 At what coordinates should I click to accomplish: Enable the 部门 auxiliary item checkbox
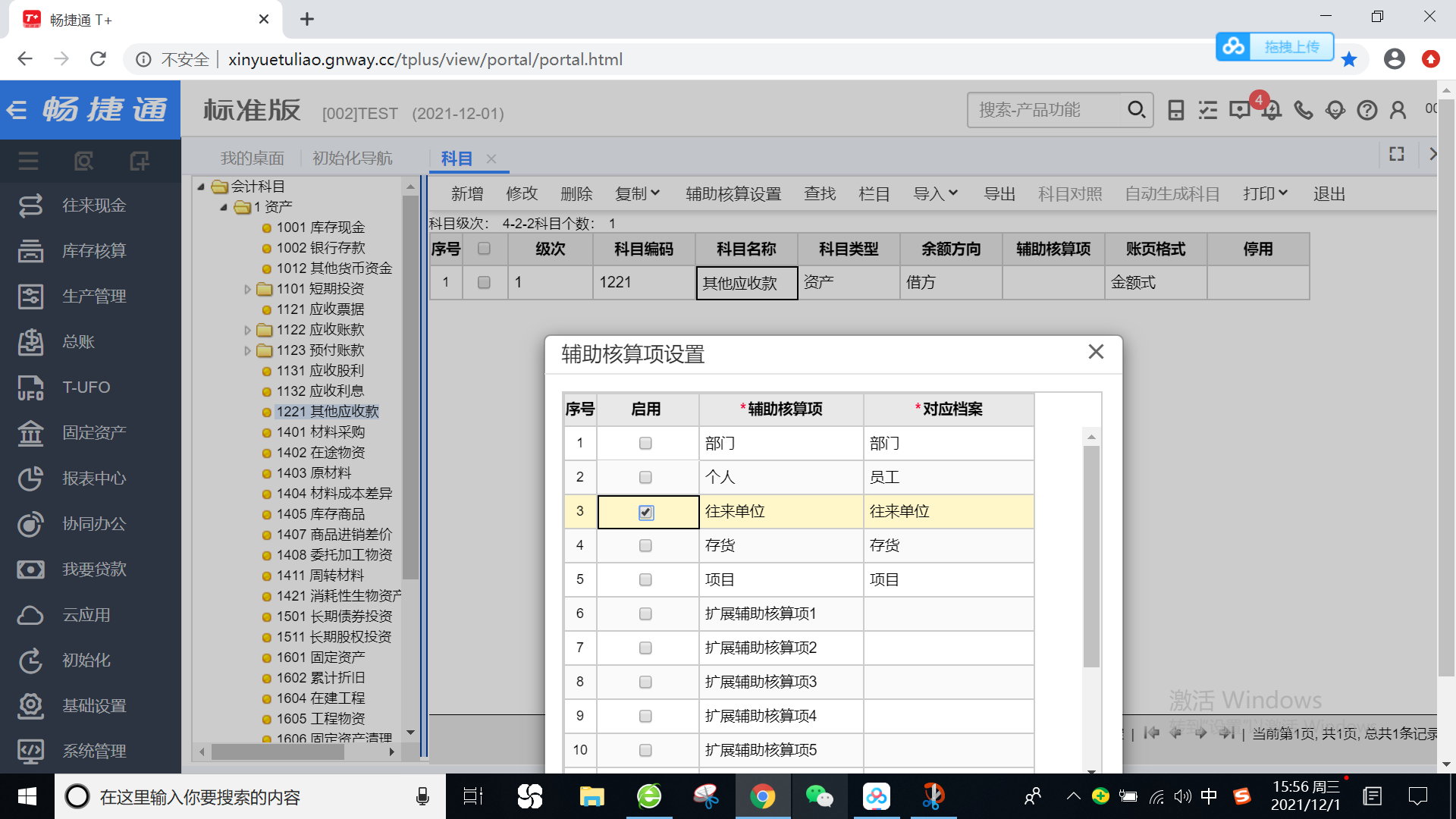coord(645,444)
